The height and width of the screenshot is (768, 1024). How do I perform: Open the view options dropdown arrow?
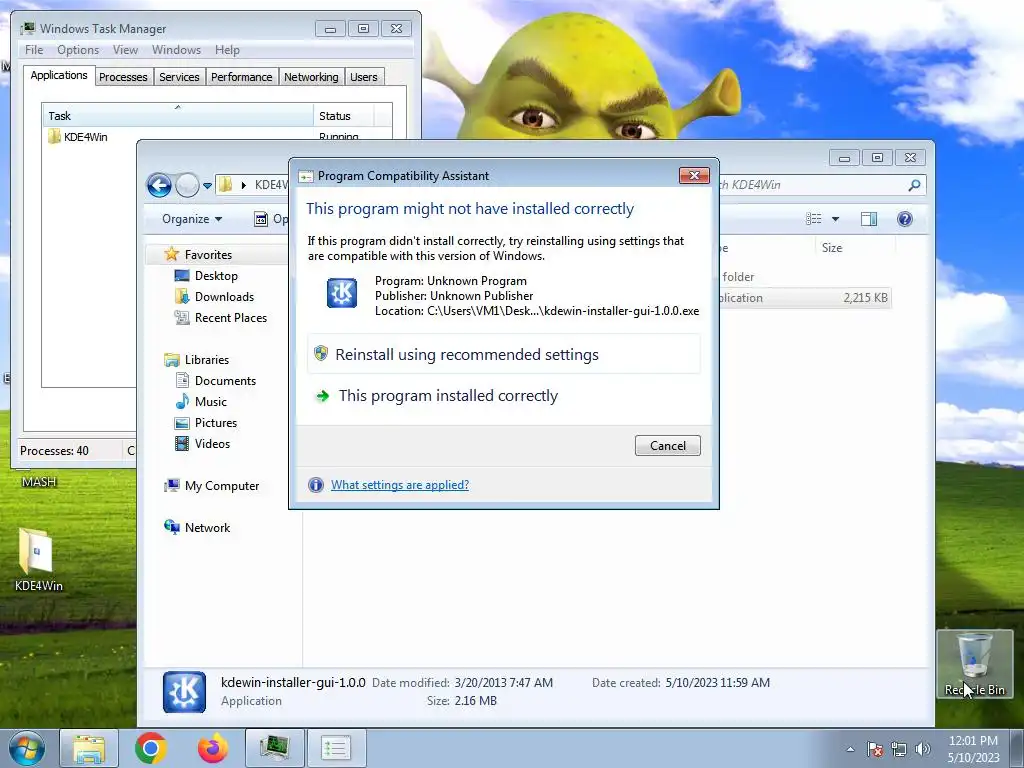click(835, 219)
